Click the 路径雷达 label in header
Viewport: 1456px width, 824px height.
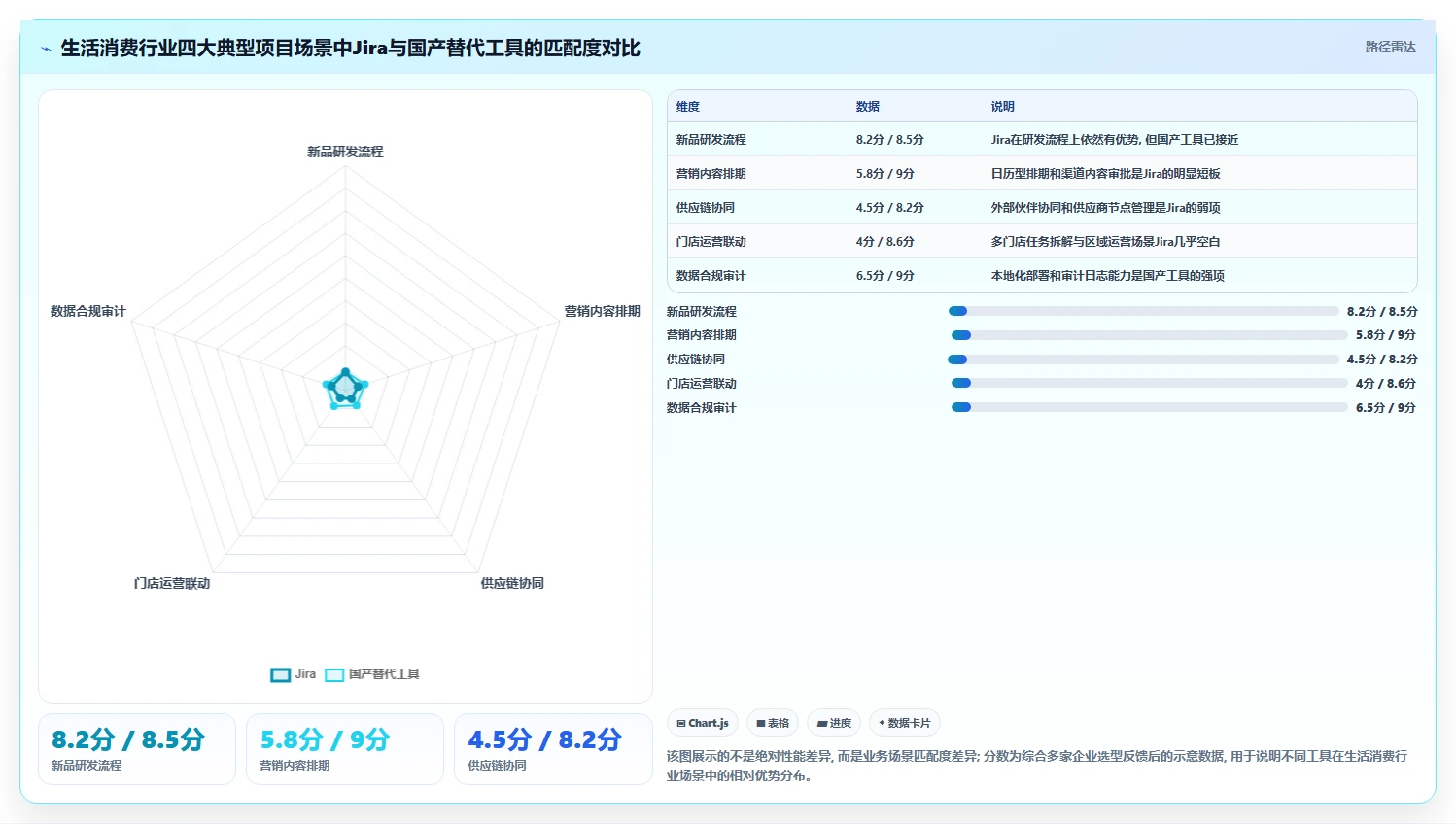1390,47
